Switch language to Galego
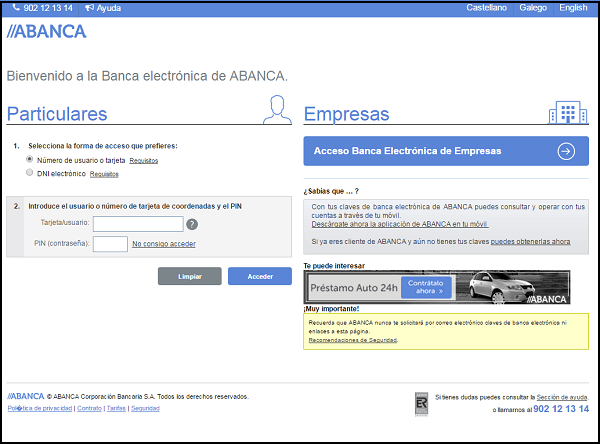 (533, 8)
